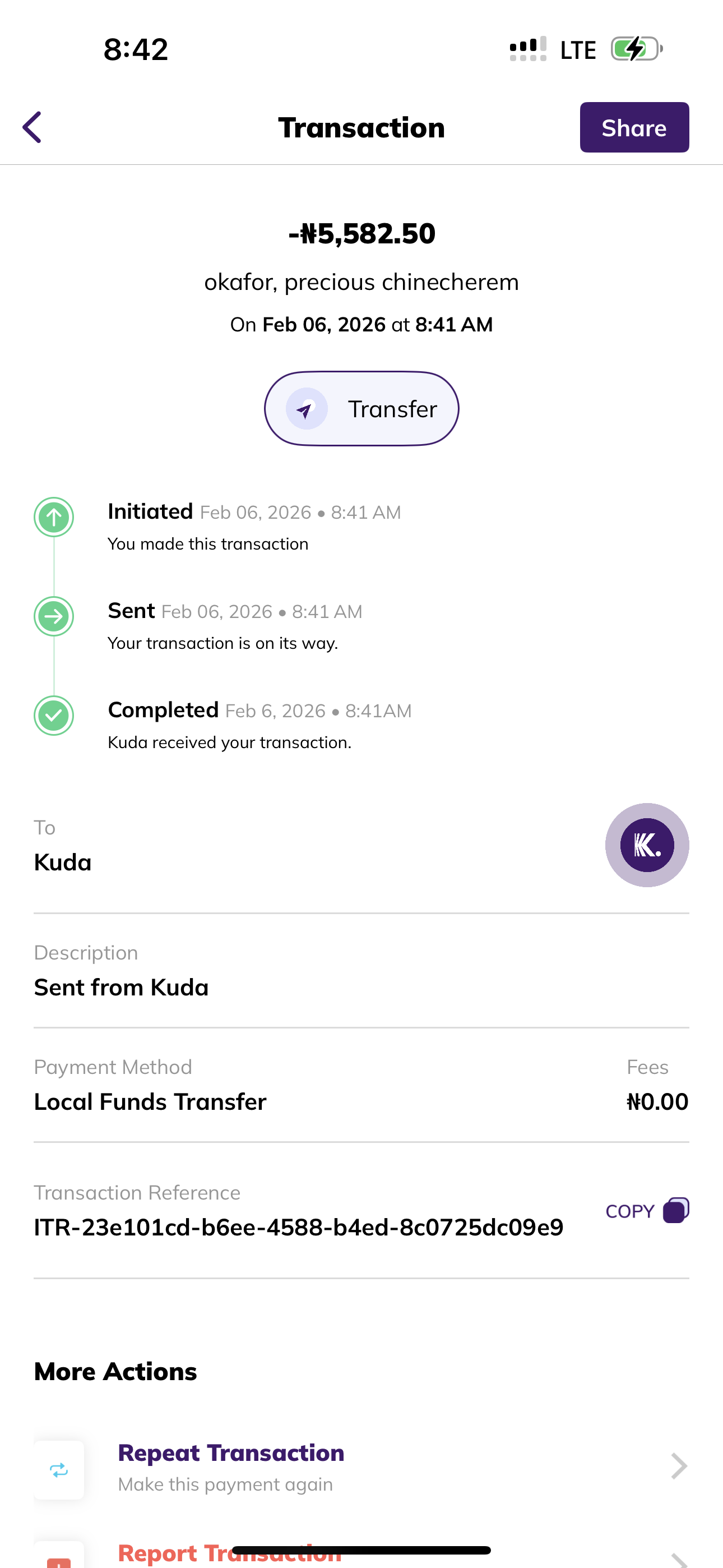This screenshot has height=1568, width=723.
Task: Expand Repeat Transaction chevron
Action: tap(679, 1466)
